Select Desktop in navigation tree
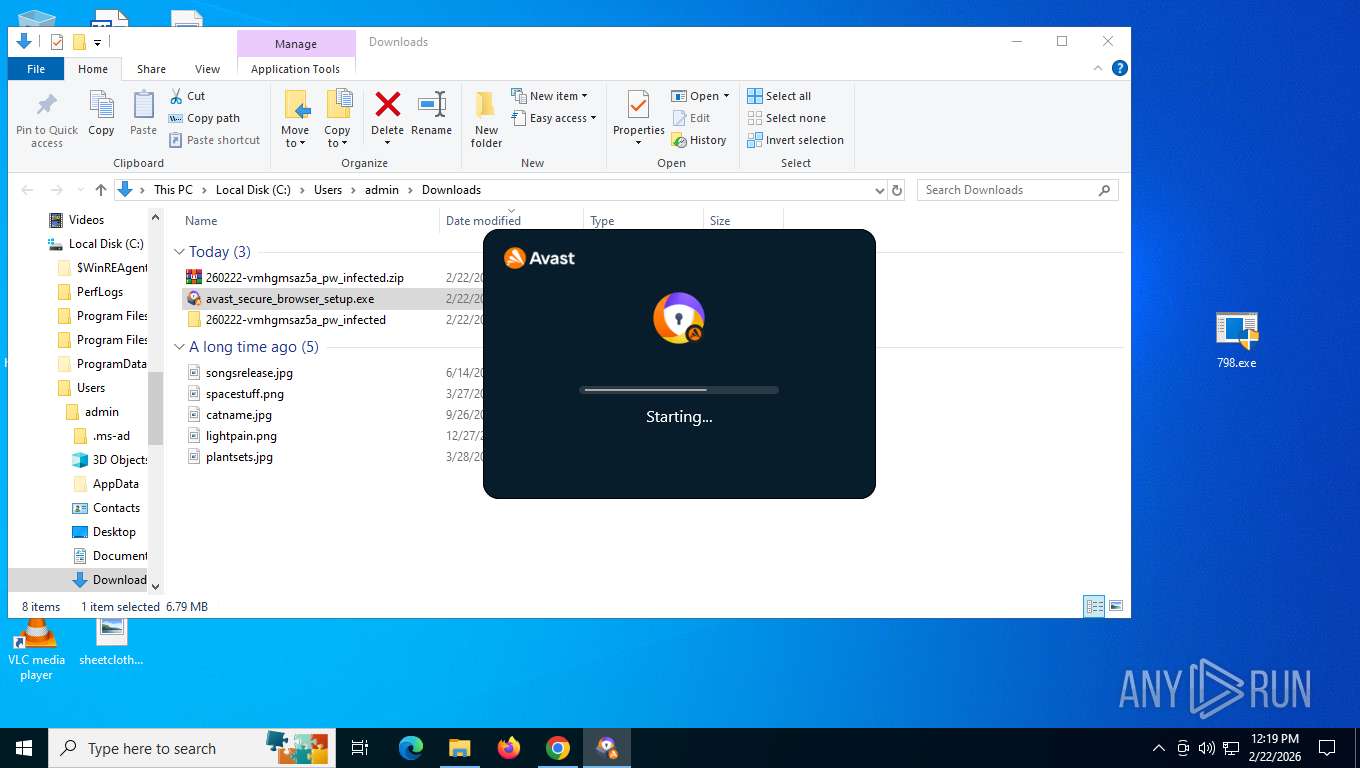 (114, 532)
